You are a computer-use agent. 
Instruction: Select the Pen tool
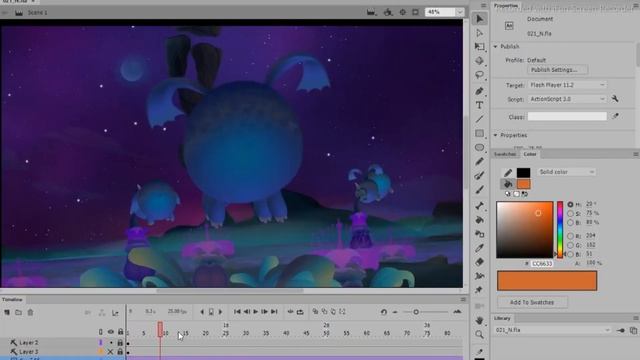[x=480, y=91]
